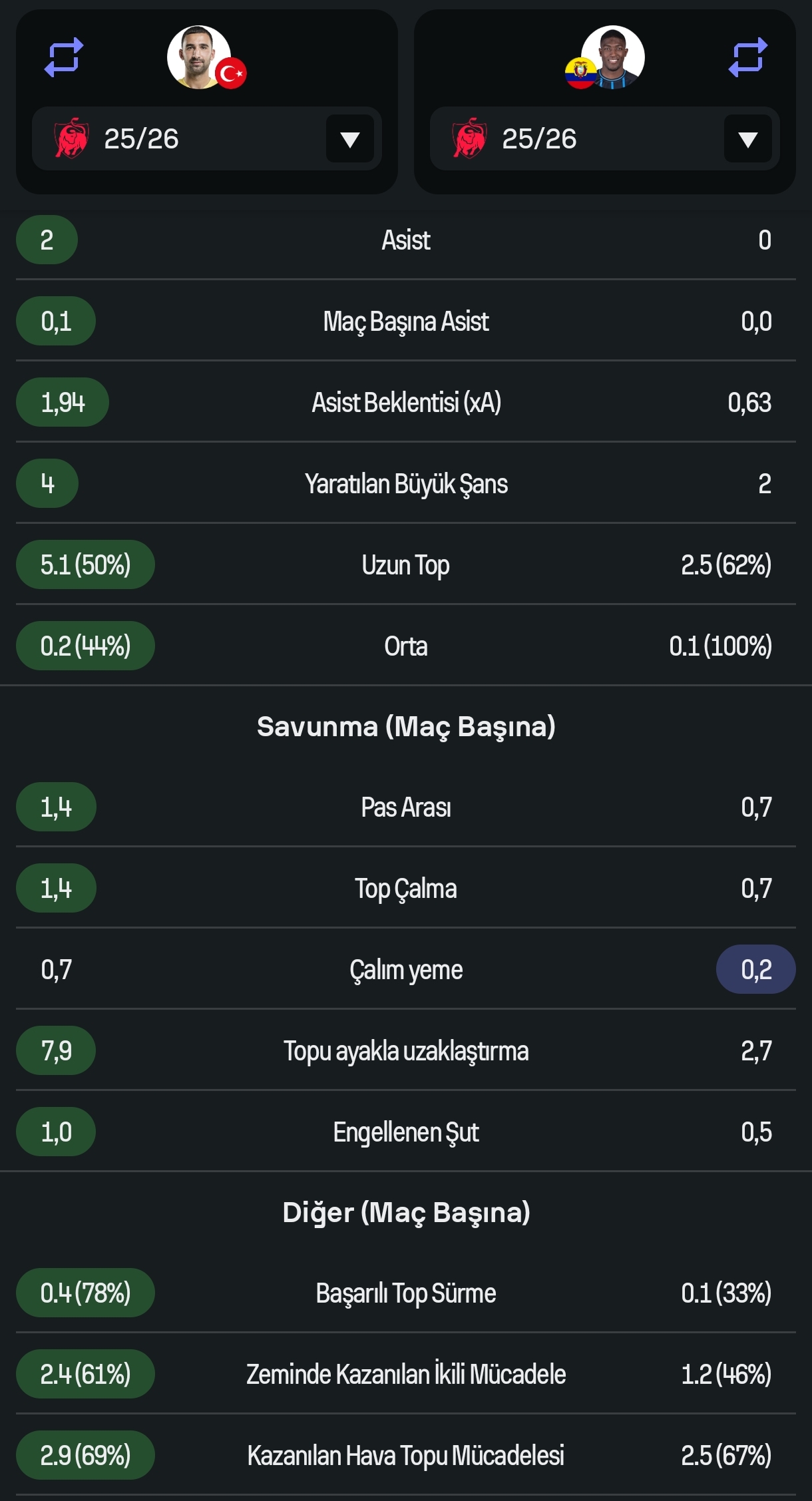812x1501 pixels.
Task: Tap the left player swap arrows icon
Action: [x=64, y=57]
